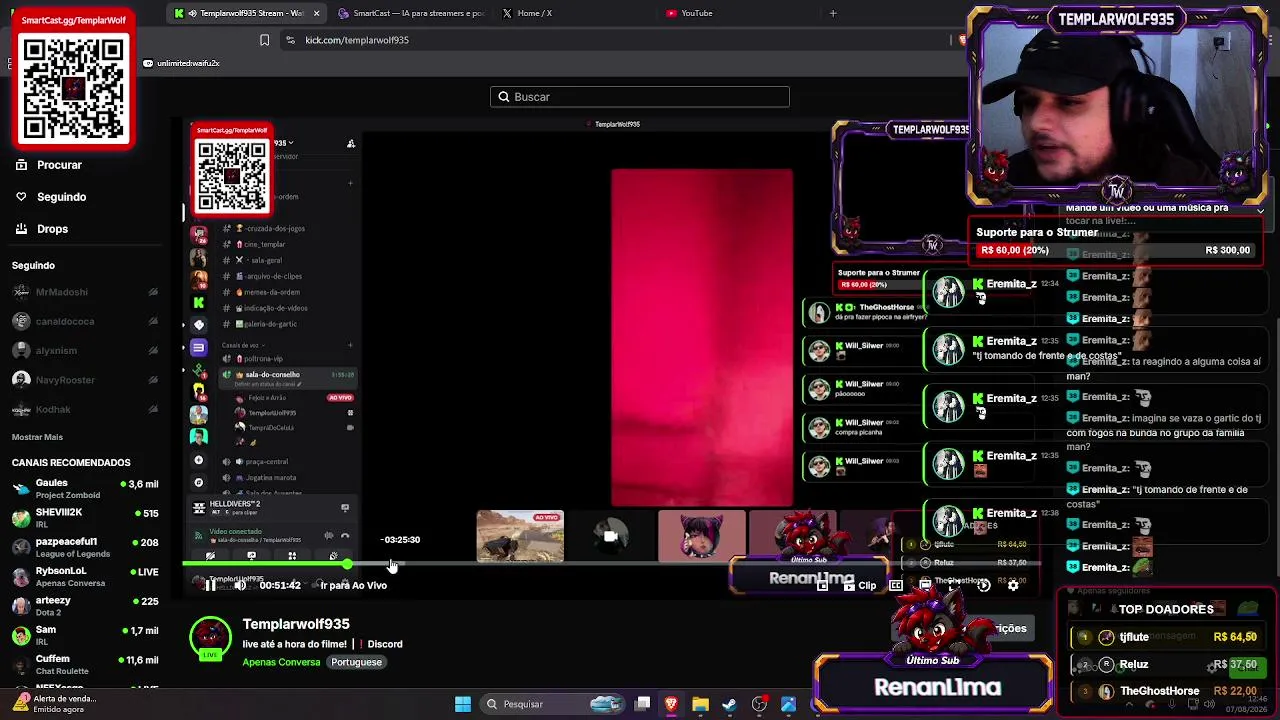Viewport: 1280px width, 720px height.
Task: Create a Clip of the stream
Action: (859, 586)
